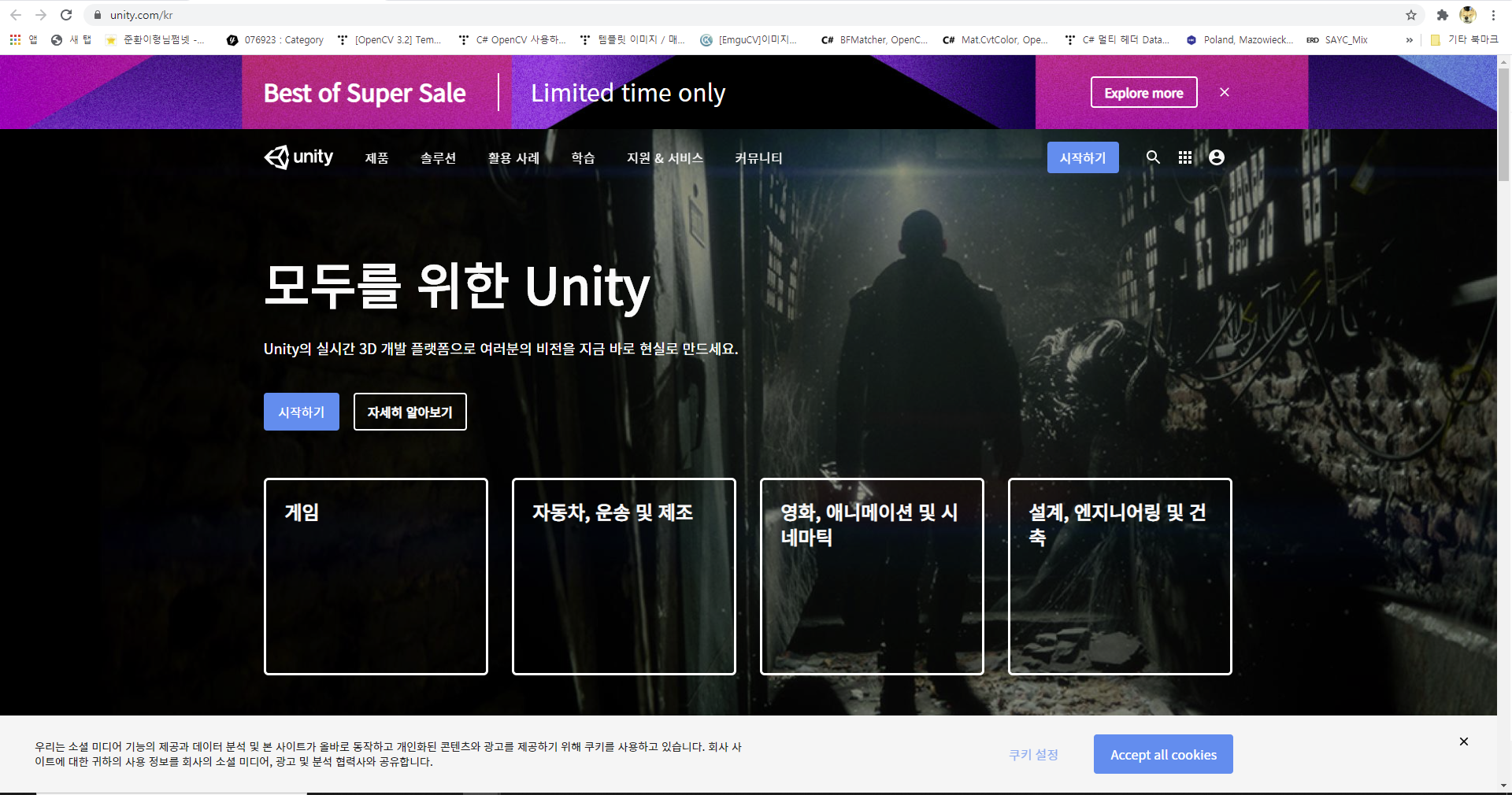Open the Unity account user icon

click(x=1217, y=157)
